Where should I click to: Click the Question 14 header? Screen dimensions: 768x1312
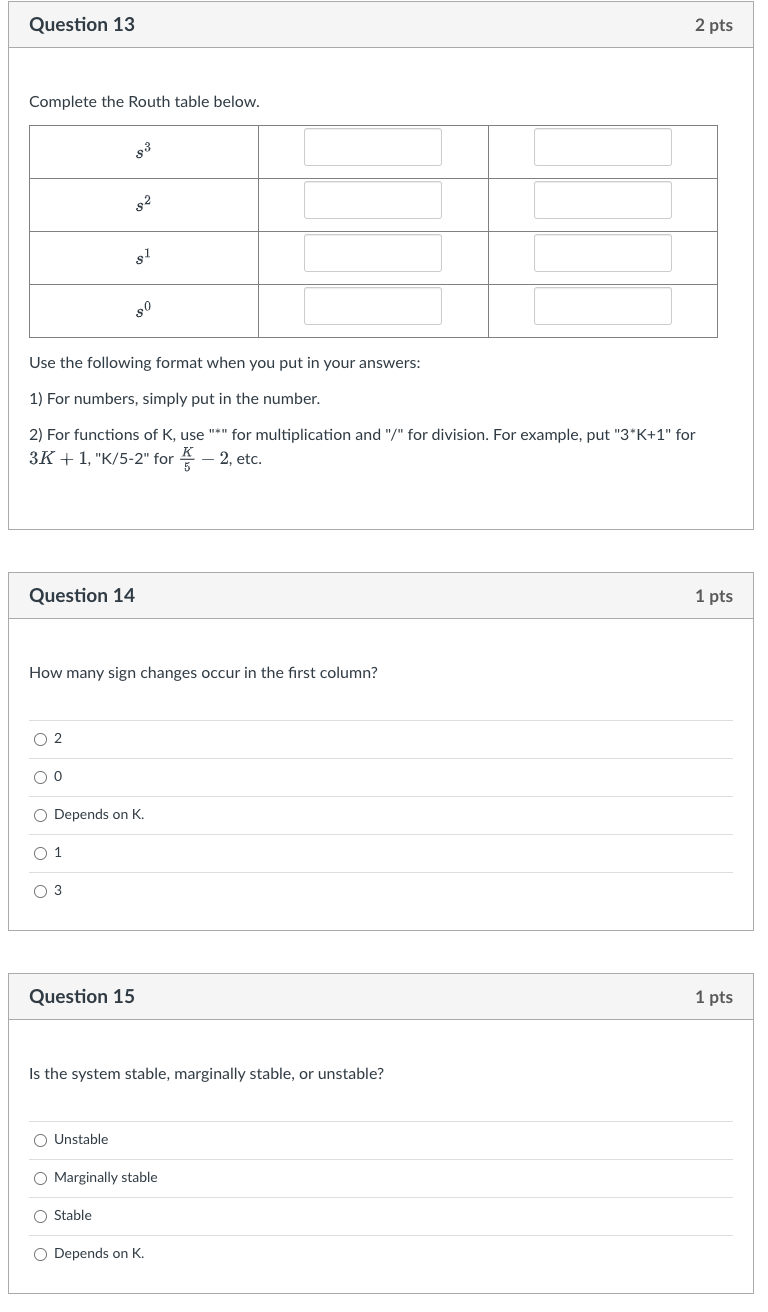tap(82, 595)
